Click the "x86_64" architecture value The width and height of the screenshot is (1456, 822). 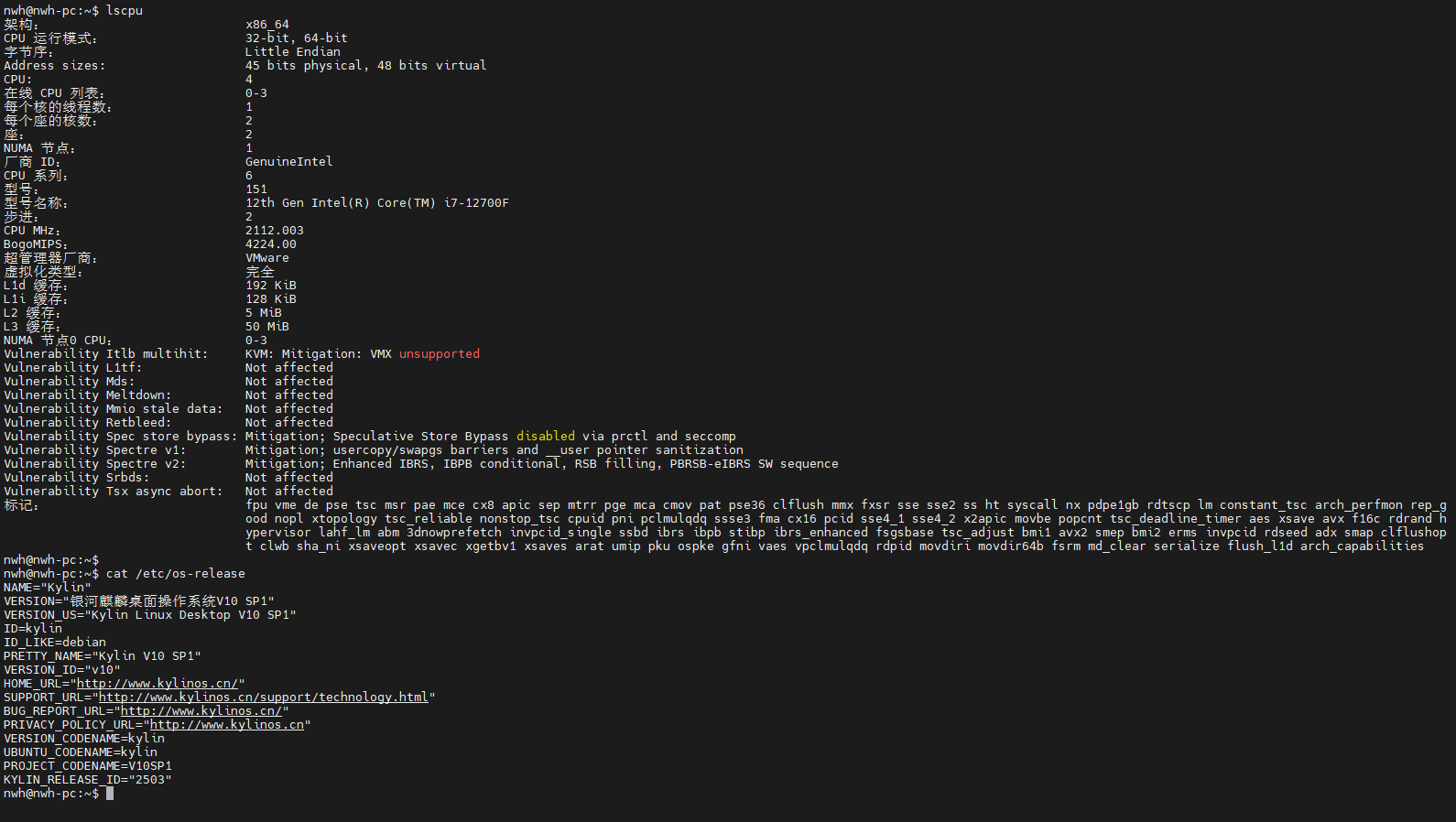266,25
